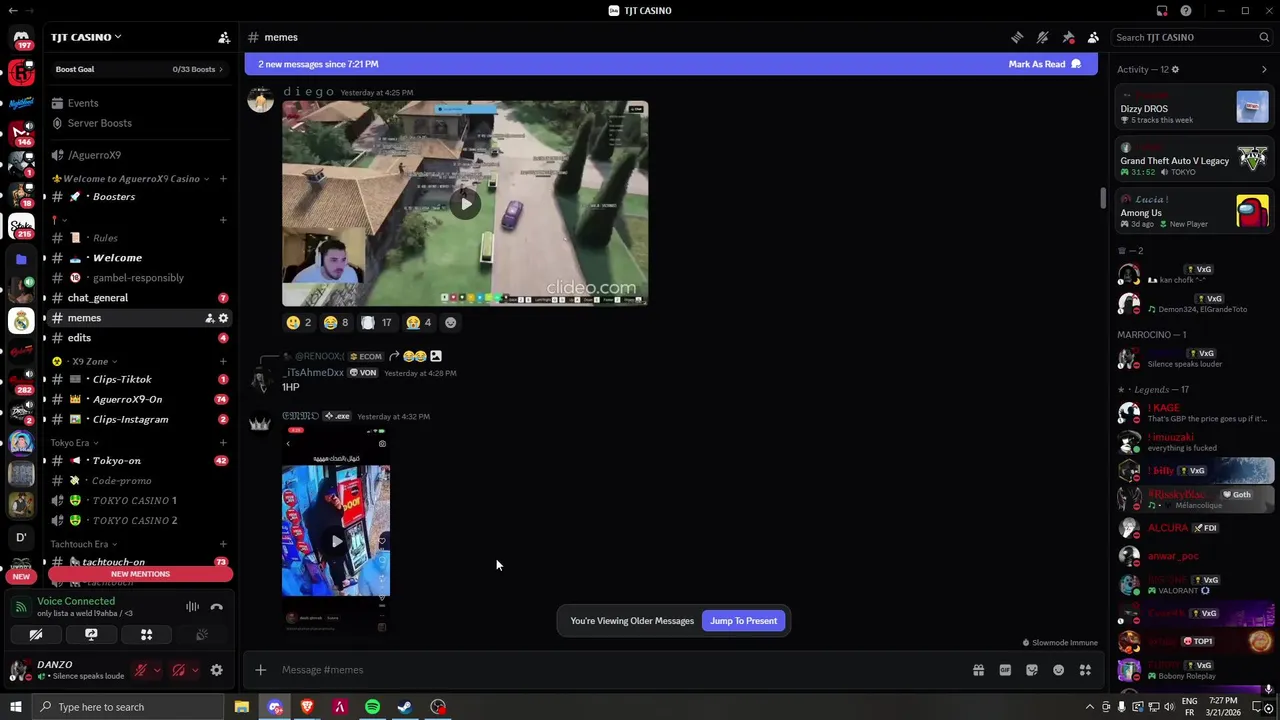Collapse the Tachtouch Era category

pos(84,544)
